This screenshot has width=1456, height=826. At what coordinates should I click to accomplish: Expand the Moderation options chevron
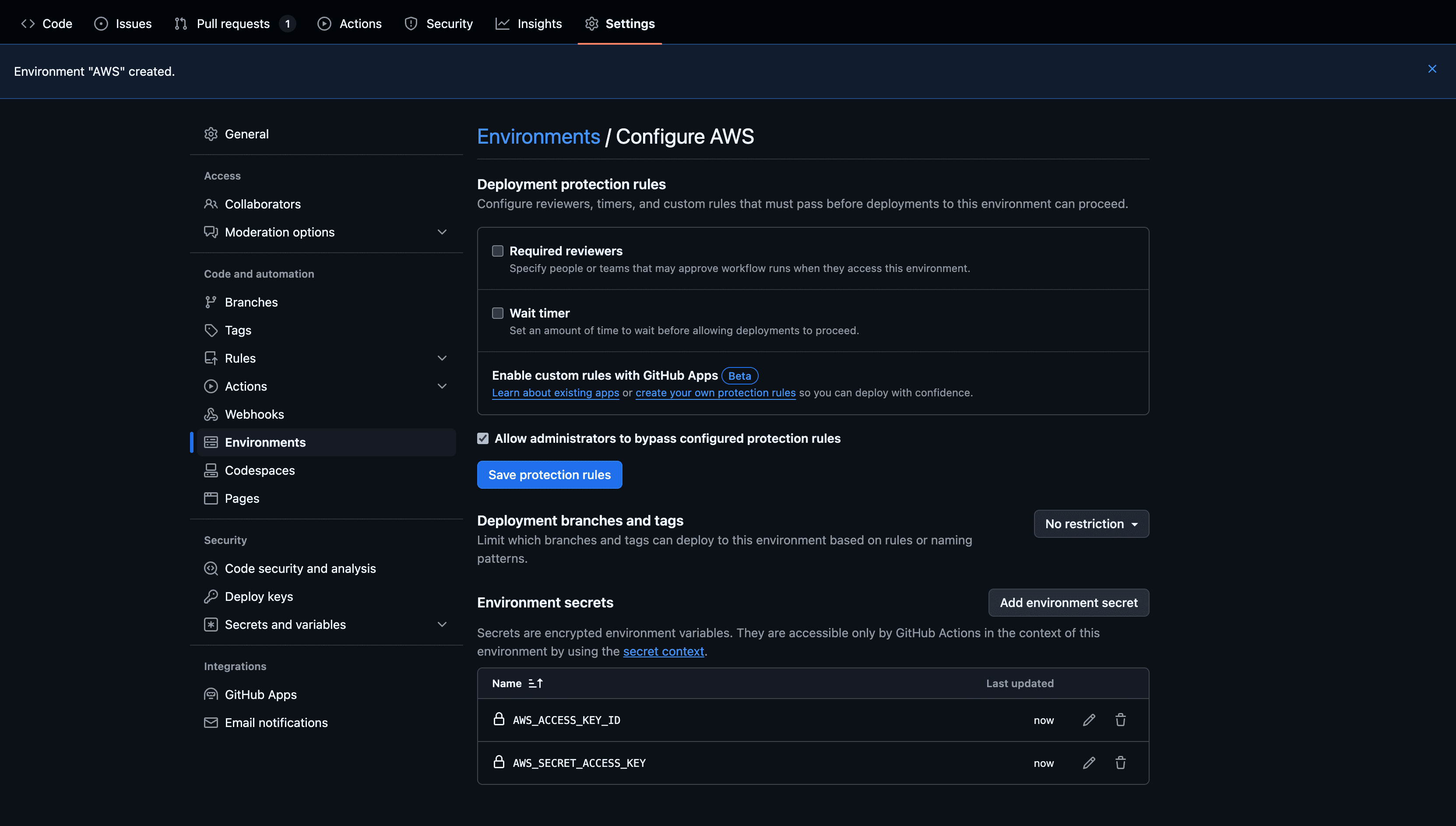442,232
